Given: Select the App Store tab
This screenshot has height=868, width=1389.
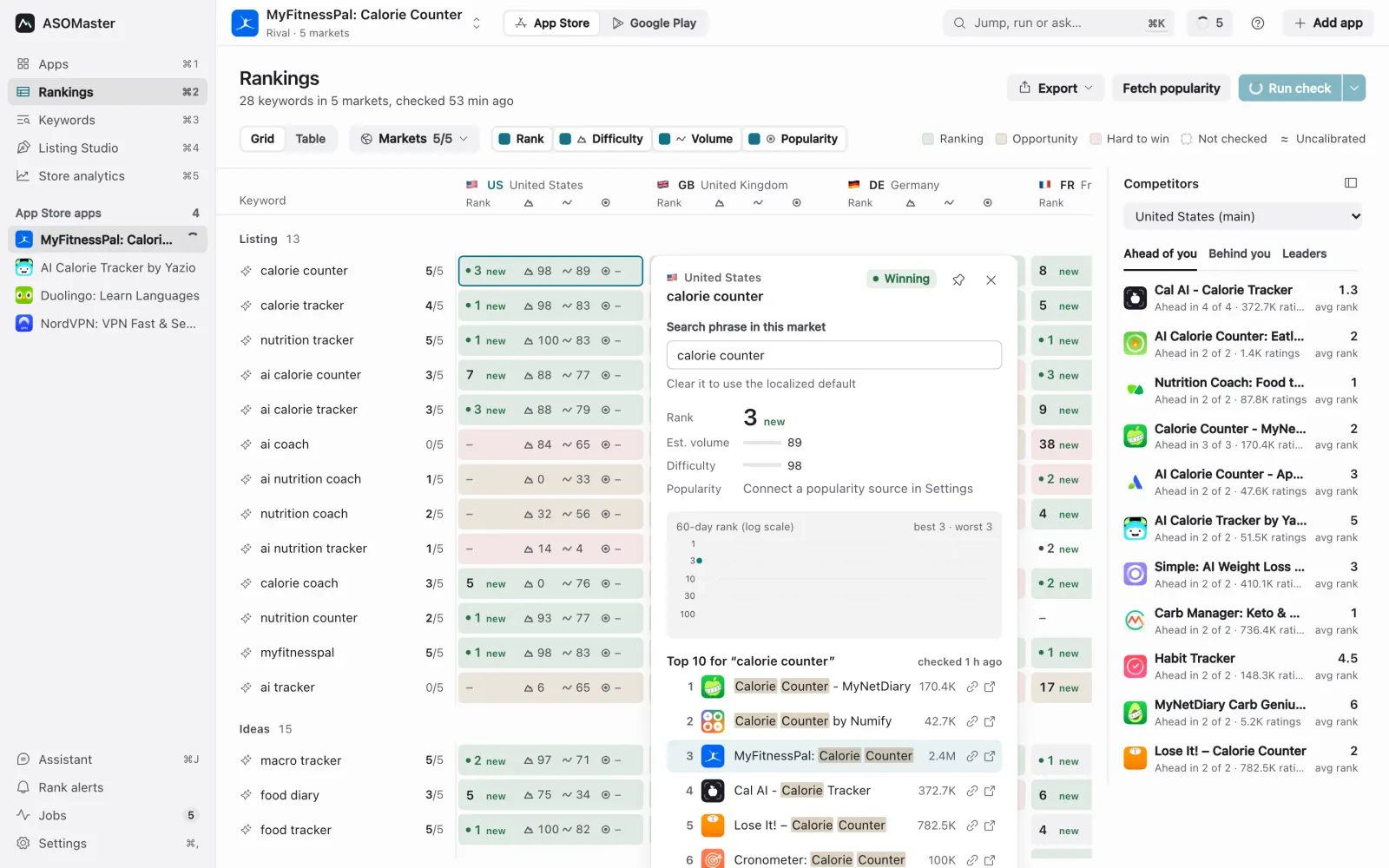Looking at the screenshot, I should [552, 23].
